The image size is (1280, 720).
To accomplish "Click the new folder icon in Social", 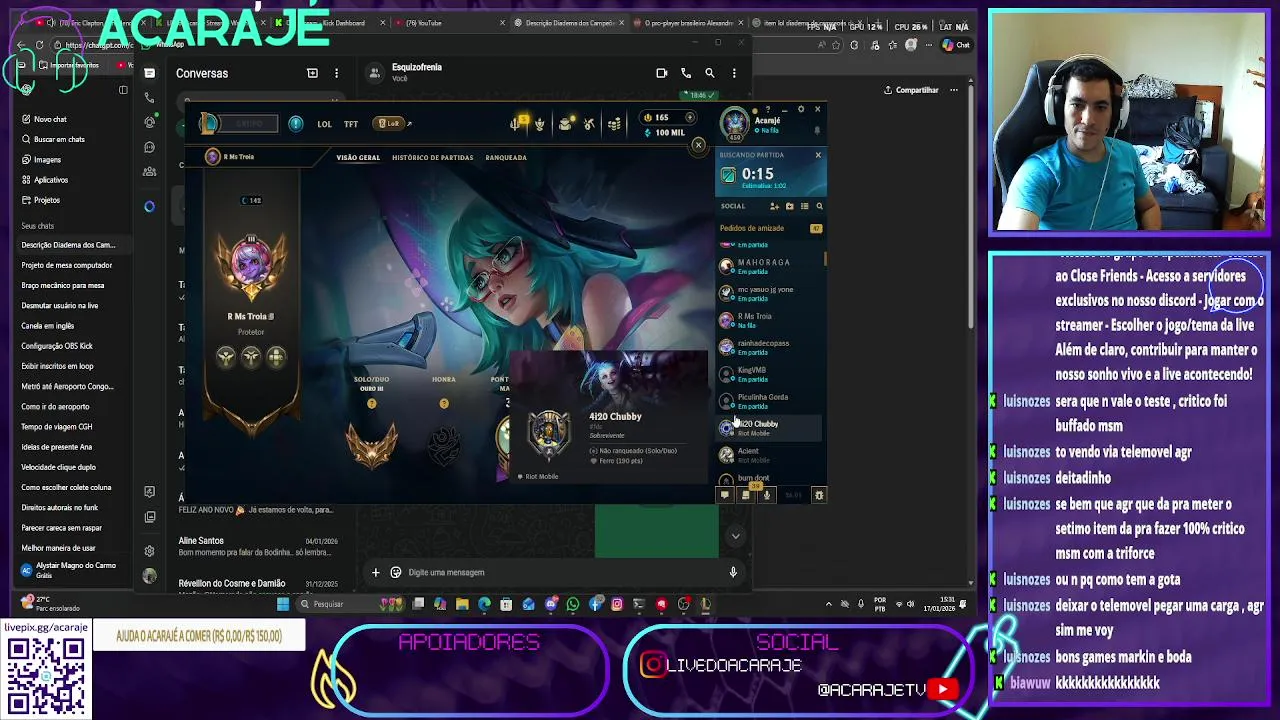I will click(789, 206).
